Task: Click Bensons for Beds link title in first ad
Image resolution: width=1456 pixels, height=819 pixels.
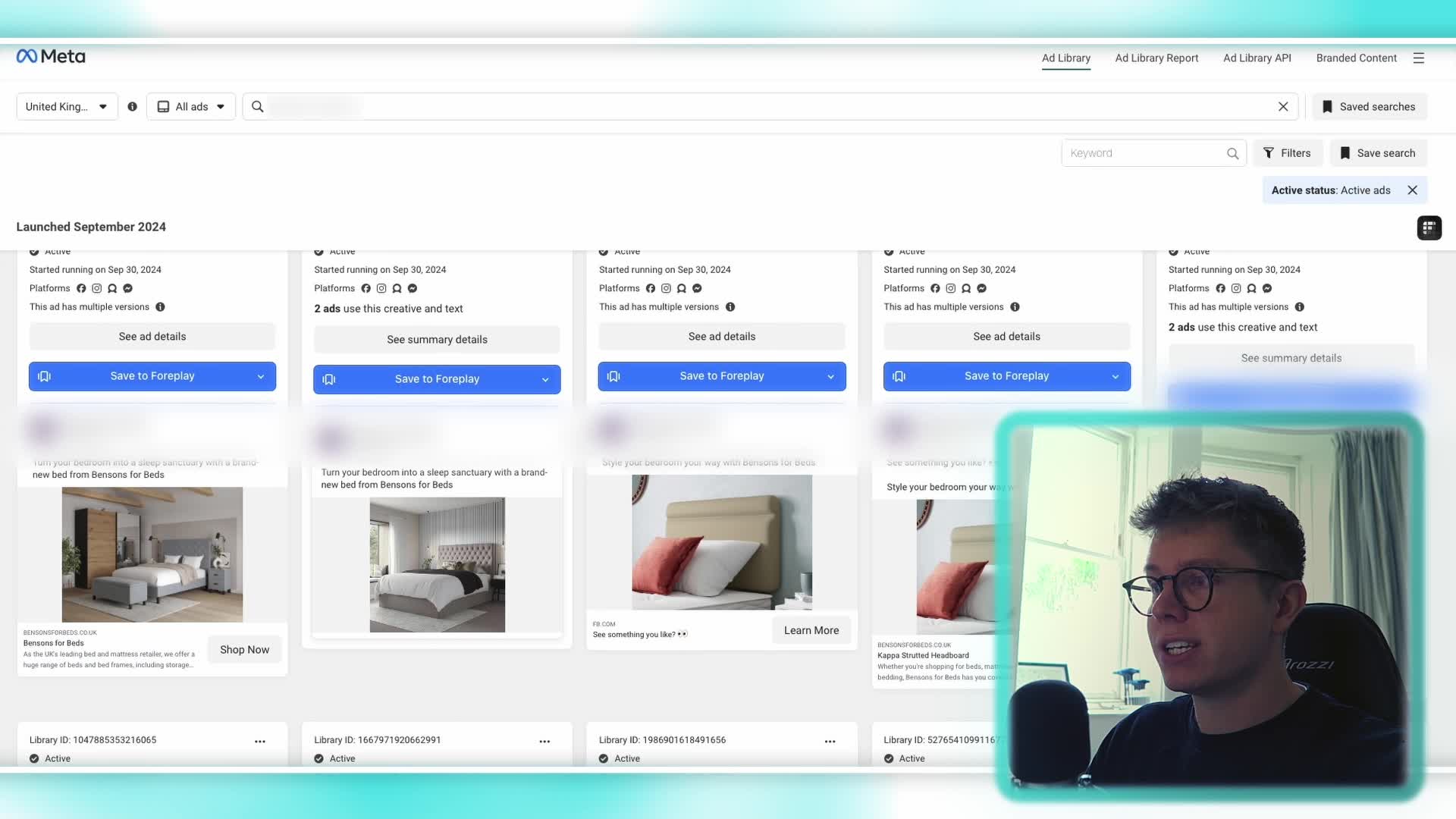Action: [x=53, y=643]
